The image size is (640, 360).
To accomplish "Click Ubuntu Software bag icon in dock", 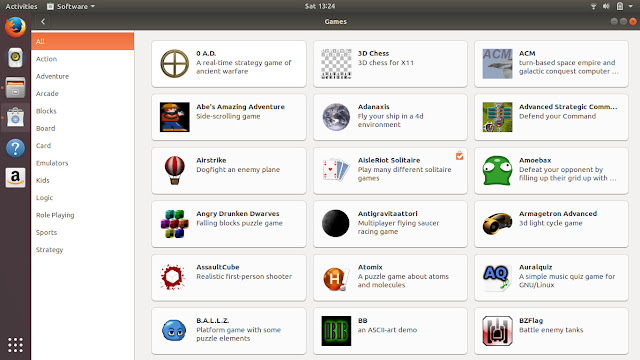I will (x=15, y=118).
